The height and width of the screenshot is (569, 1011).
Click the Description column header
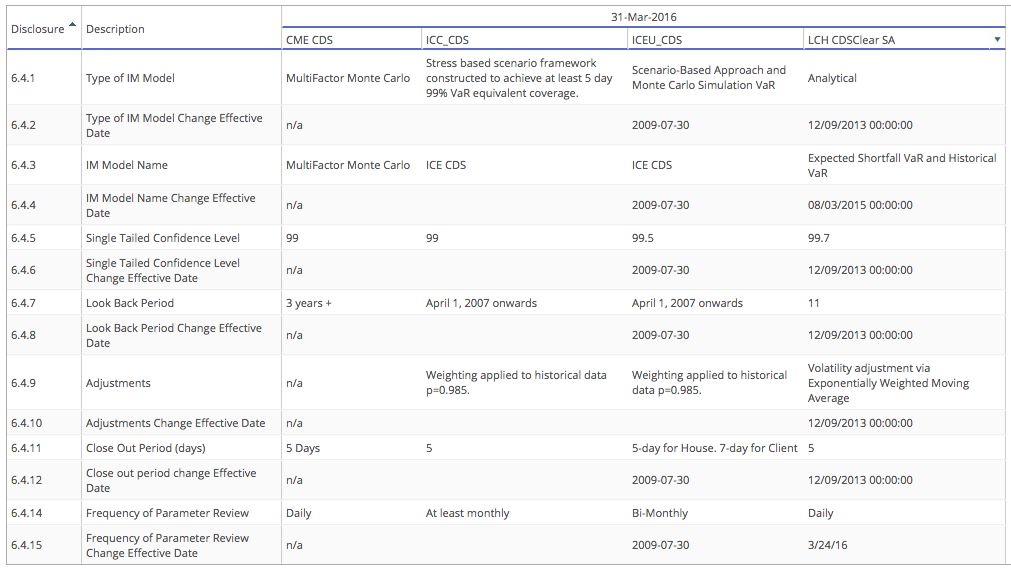(x=115, y=29)
